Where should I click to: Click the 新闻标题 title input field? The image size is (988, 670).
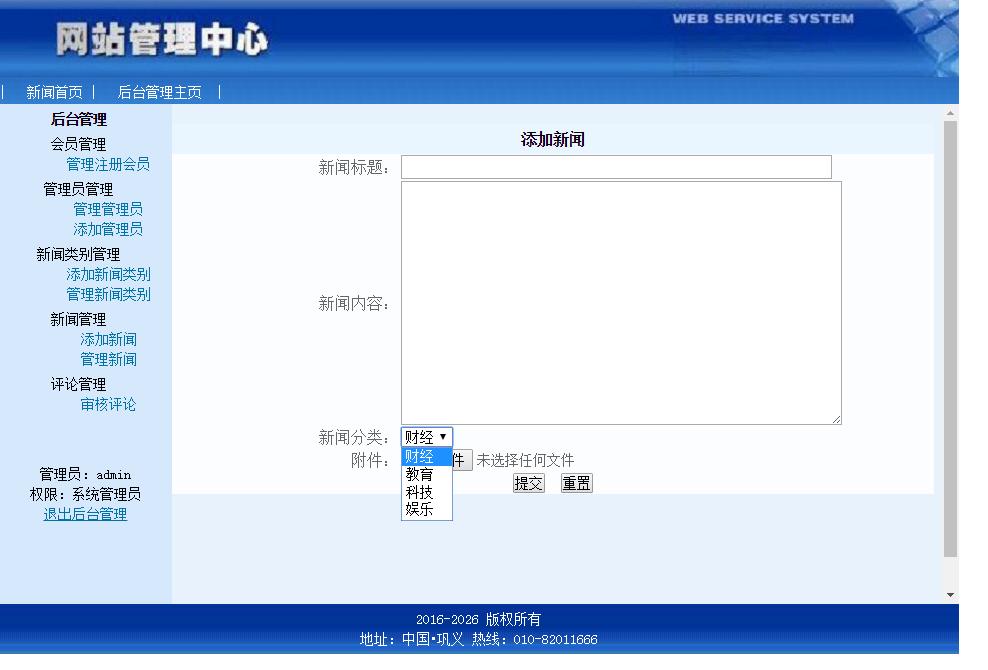[614, 166]
